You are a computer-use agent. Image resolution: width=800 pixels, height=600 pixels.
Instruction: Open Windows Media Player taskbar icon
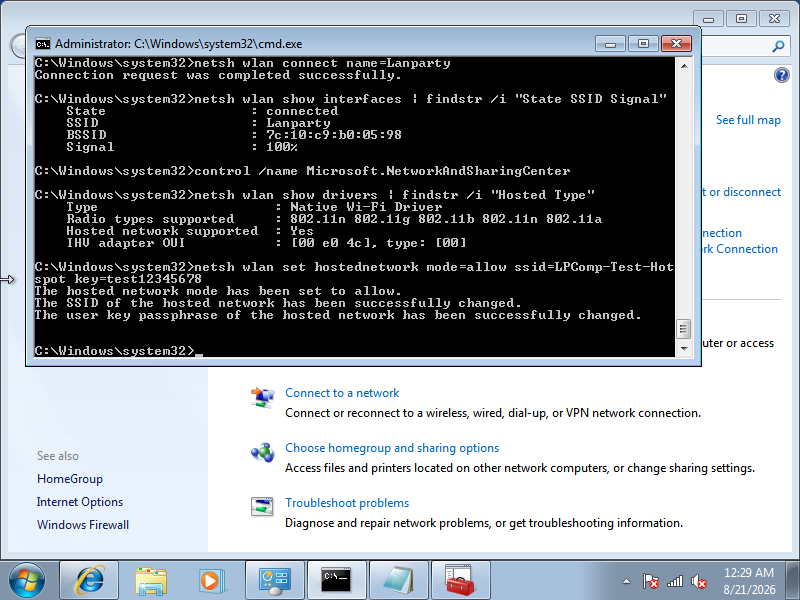point(212,580)
